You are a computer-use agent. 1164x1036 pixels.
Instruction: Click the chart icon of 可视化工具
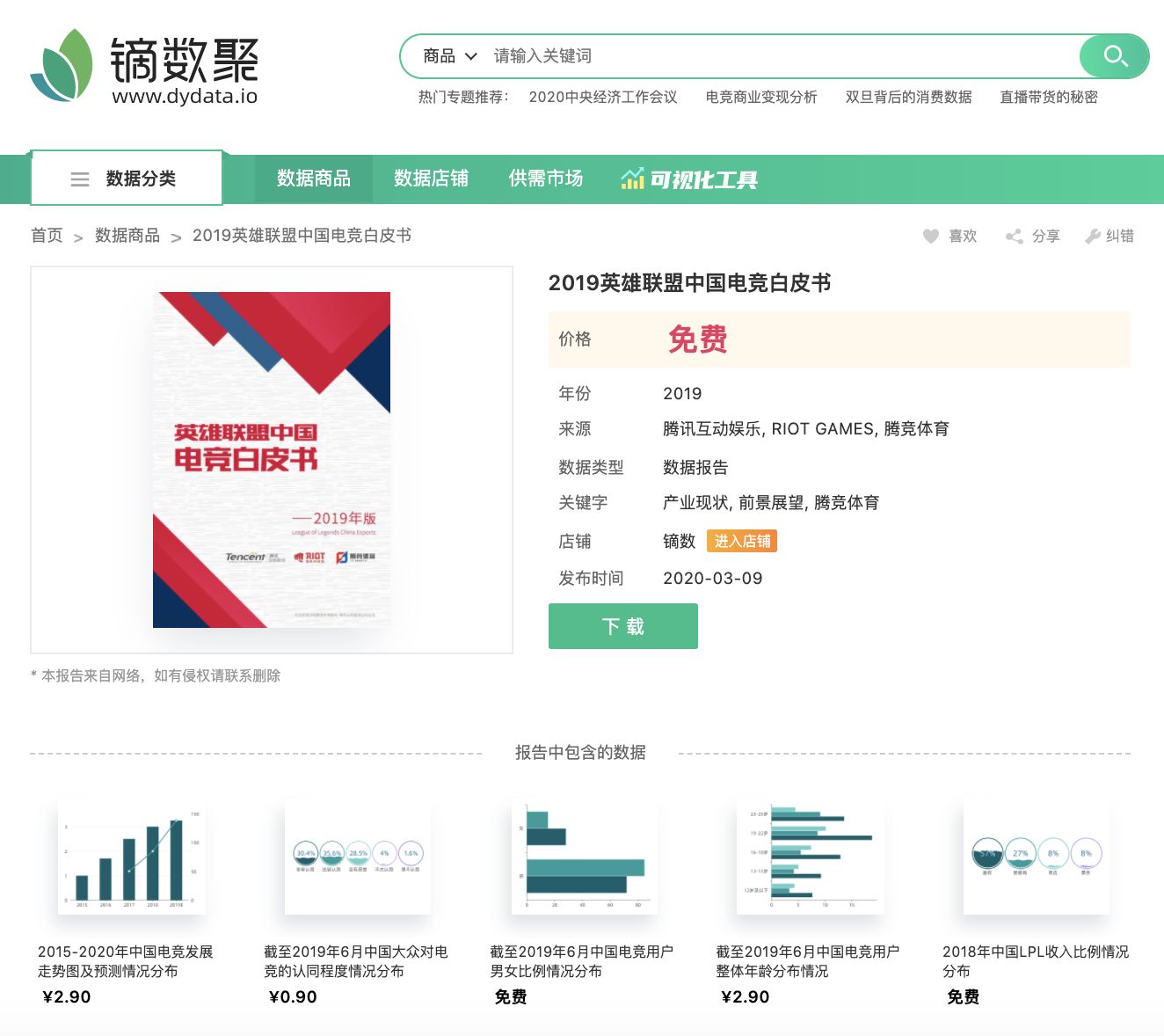(632, 179)
